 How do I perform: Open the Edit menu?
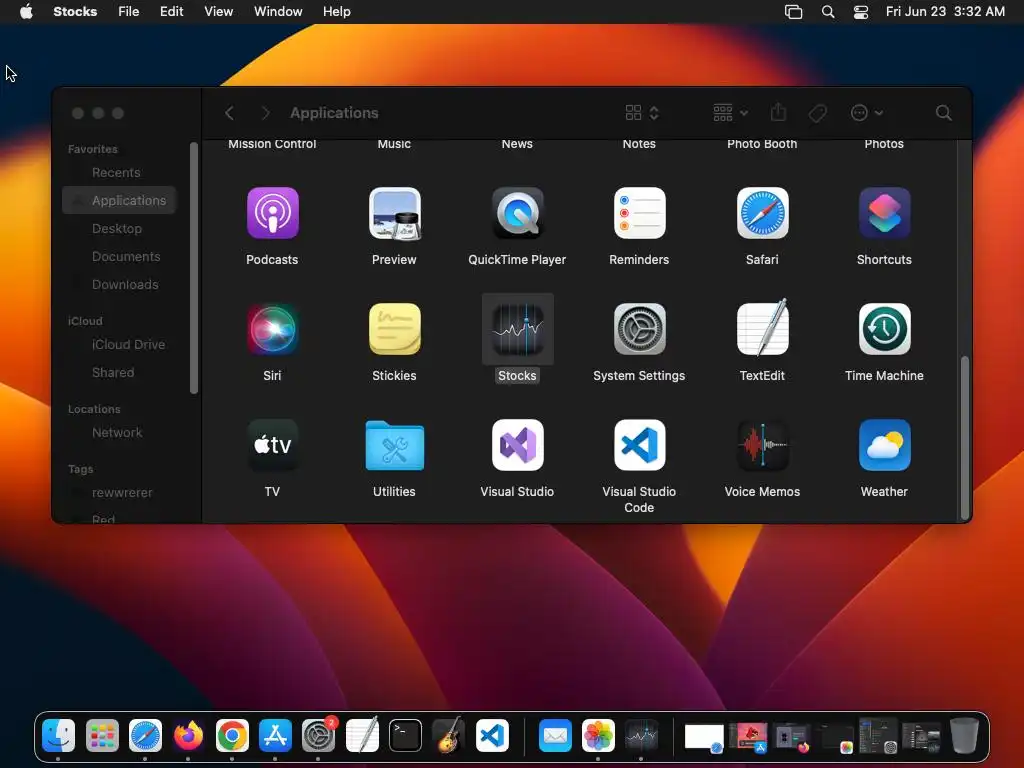click(x=172, y=12)
